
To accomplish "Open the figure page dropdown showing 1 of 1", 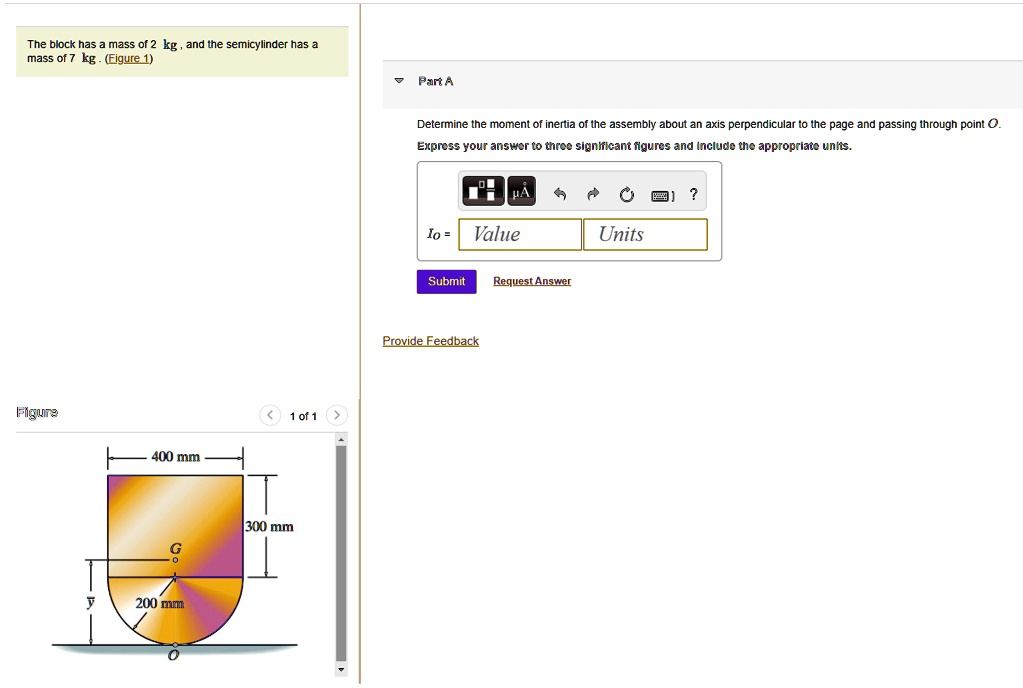I will pyautogui.click(x=303, y=415).
